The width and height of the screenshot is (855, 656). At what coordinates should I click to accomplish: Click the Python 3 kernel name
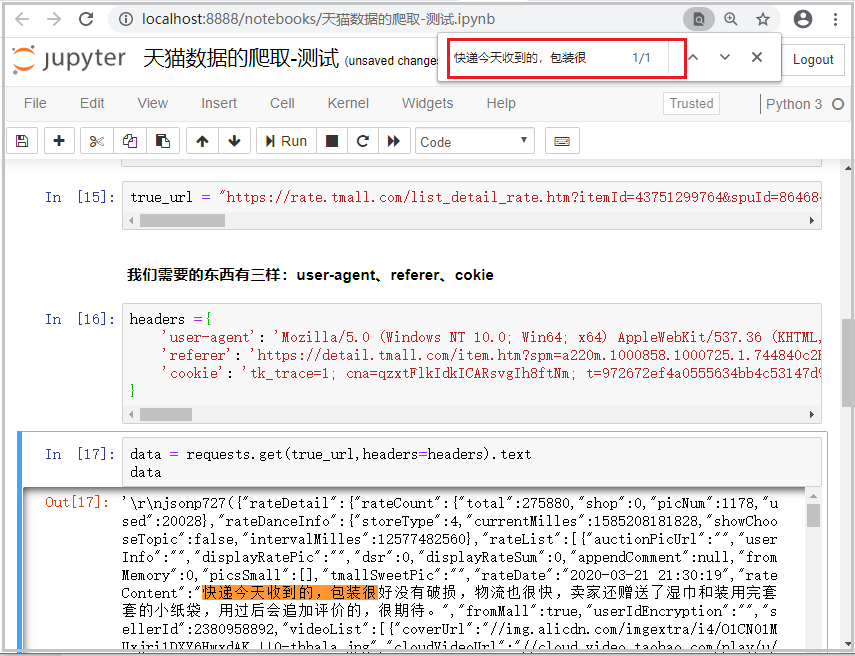(x=793, y=104)
